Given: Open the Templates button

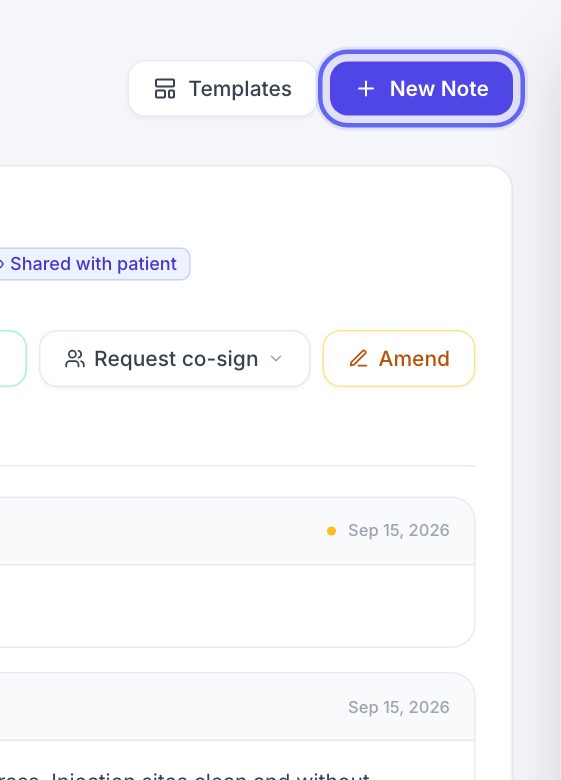Looking at the screenshot, I should (x=222, y=89).
